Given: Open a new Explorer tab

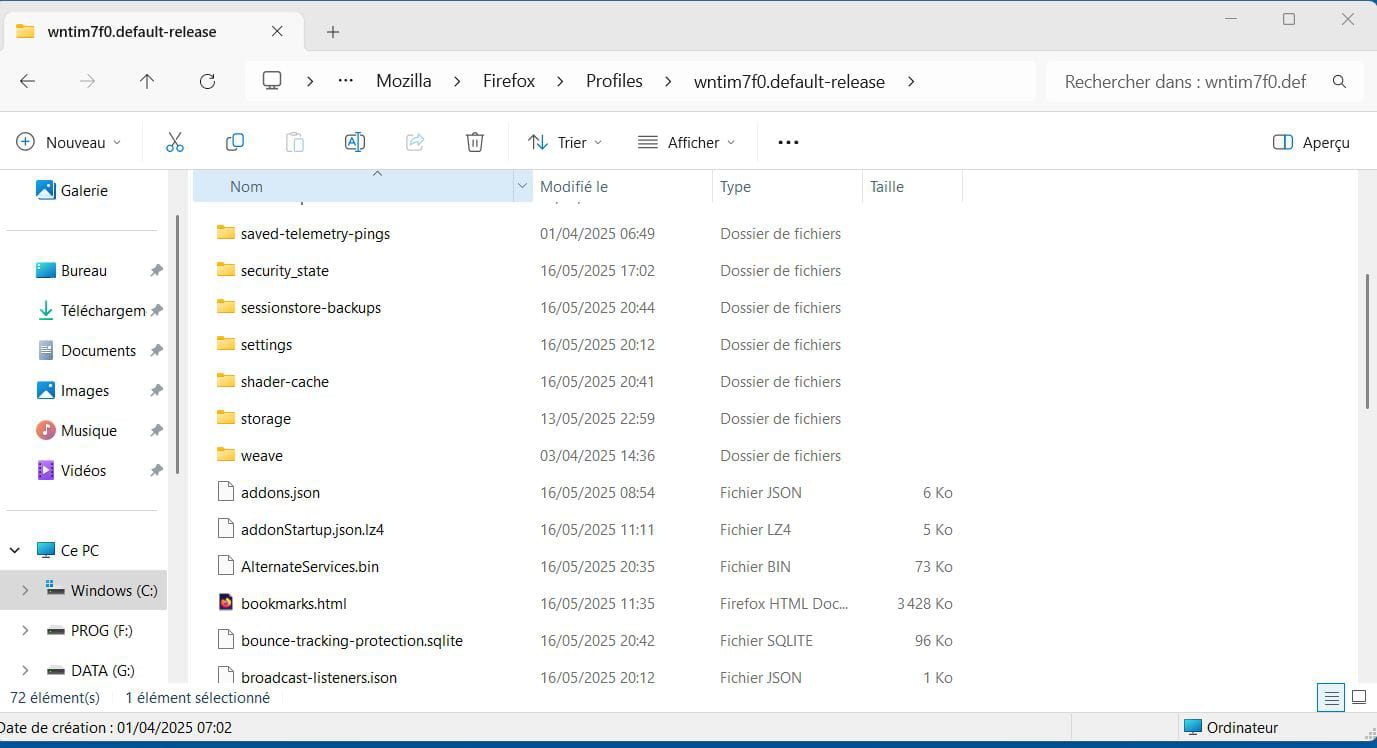Looking at the screenshot, I should pyautogui.click(x=333, y=32).
